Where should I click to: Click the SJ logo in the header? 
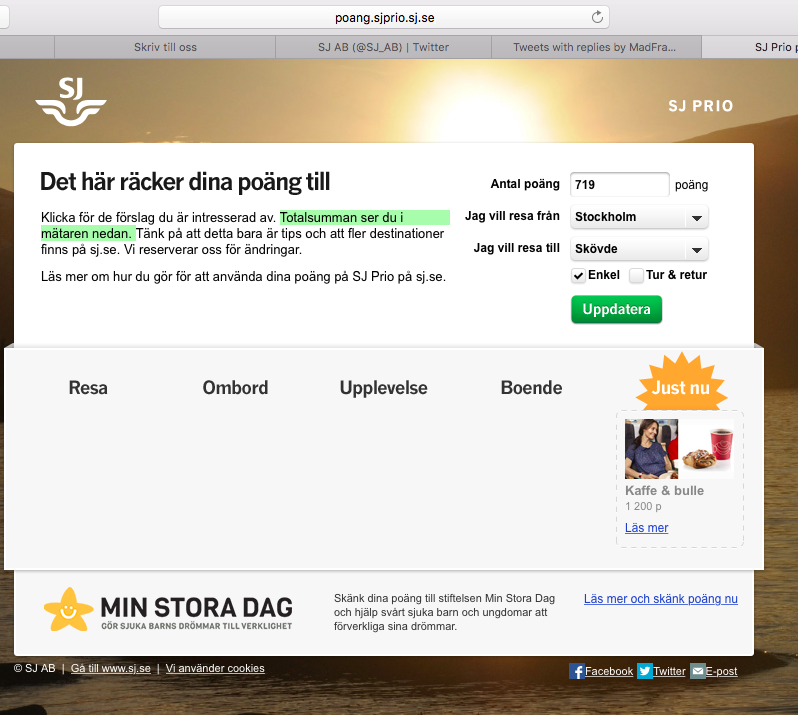pyautogui.click(x=71, y=102)
